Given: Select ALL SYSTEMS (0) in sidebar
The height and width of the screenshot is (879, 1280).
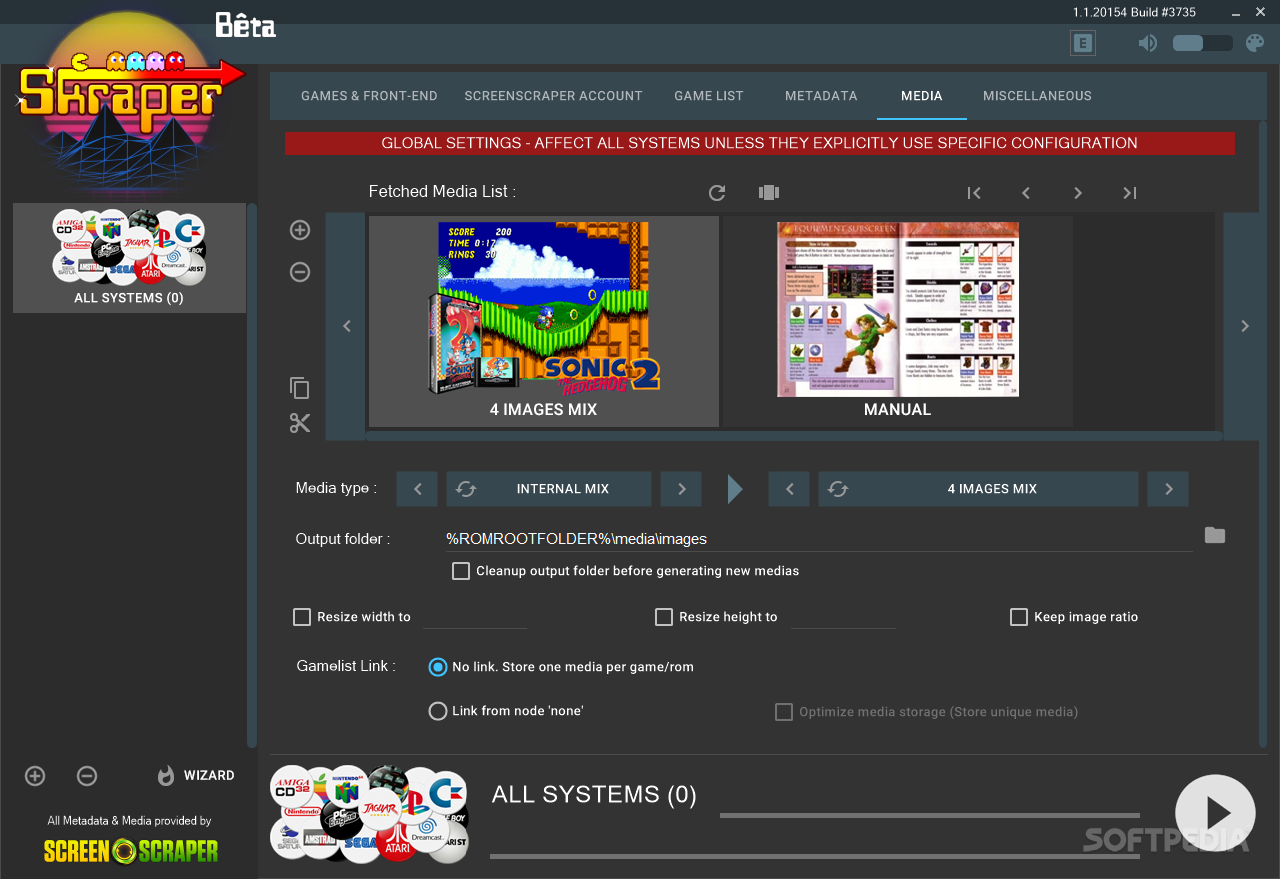Looking at the screenshot, I should (129, 258).
